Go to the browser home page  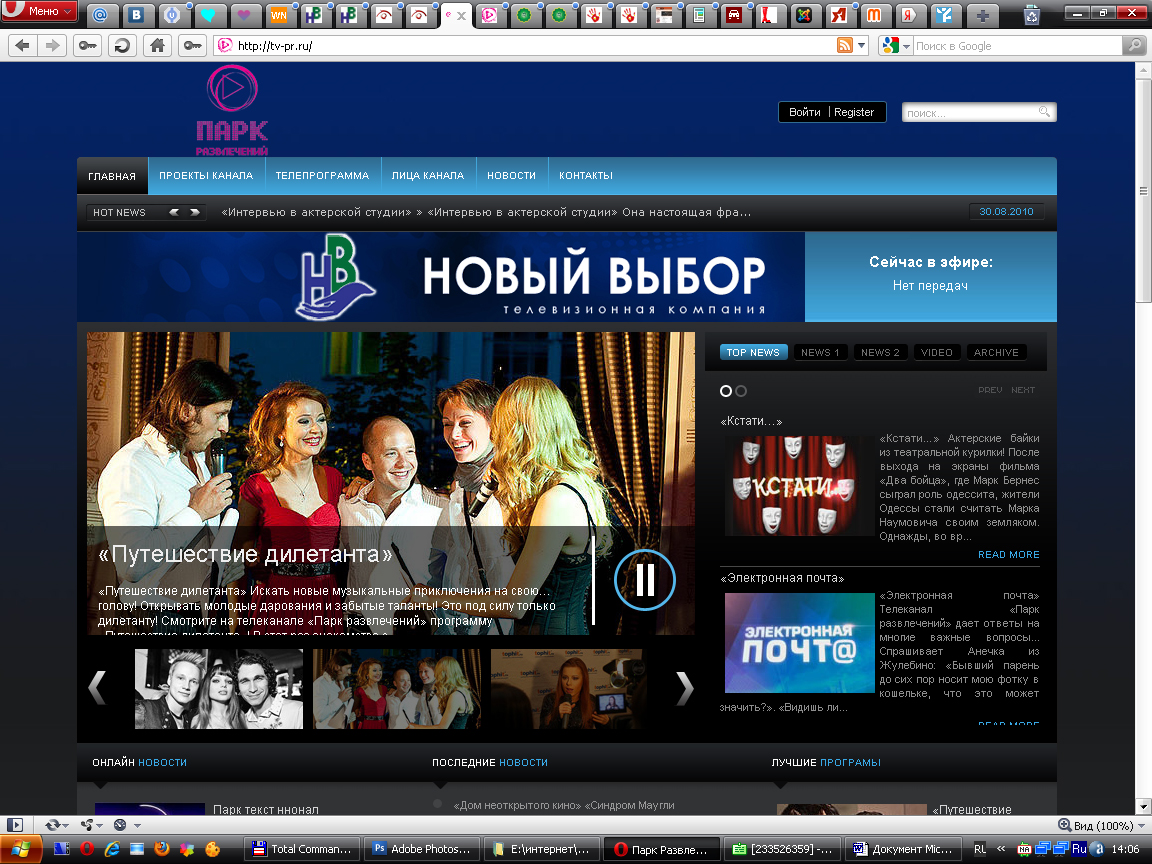click(x=155, y=46)
